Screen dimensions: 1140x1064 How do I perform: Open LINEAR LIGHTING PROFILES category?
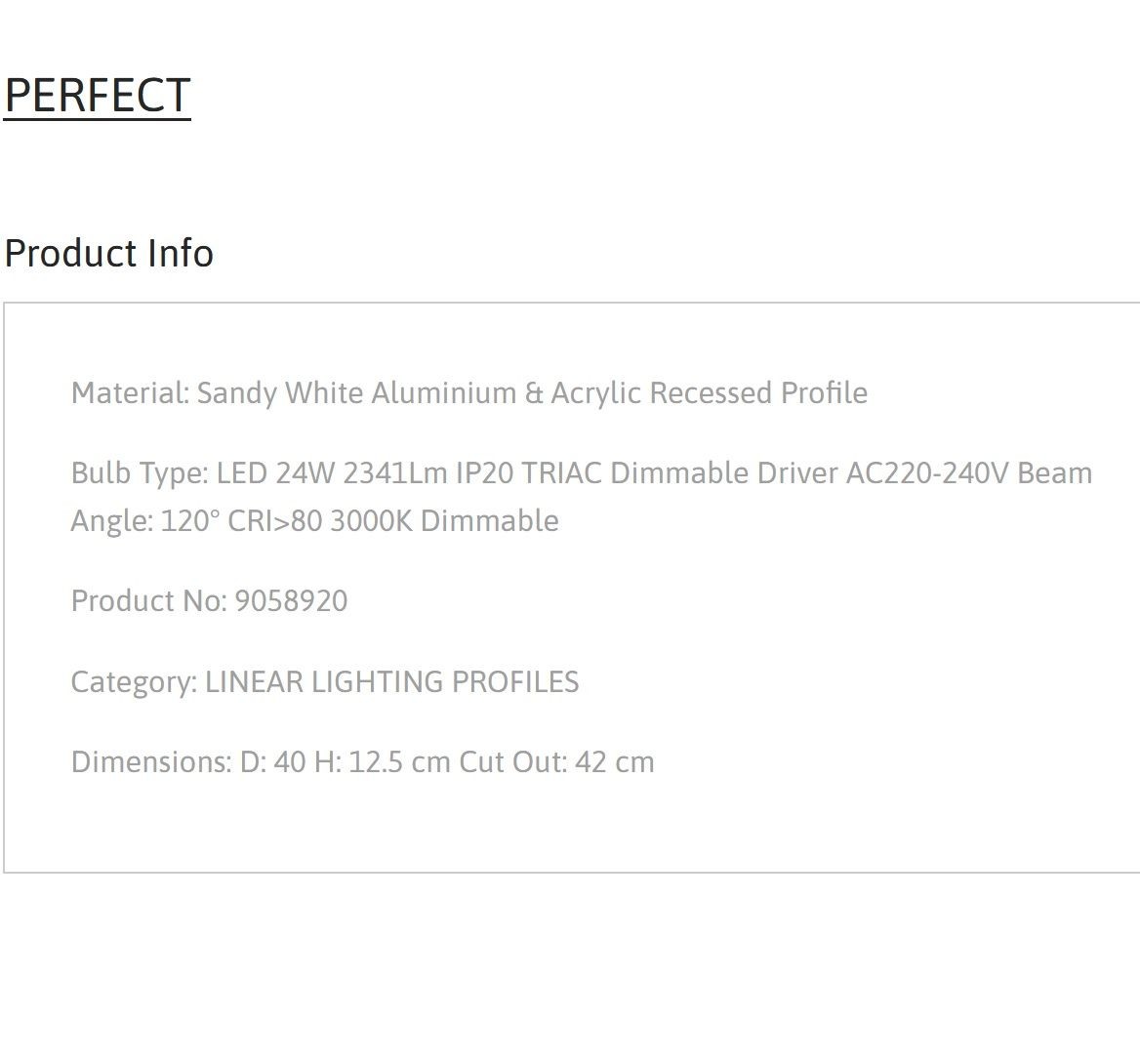click(392, 682)
